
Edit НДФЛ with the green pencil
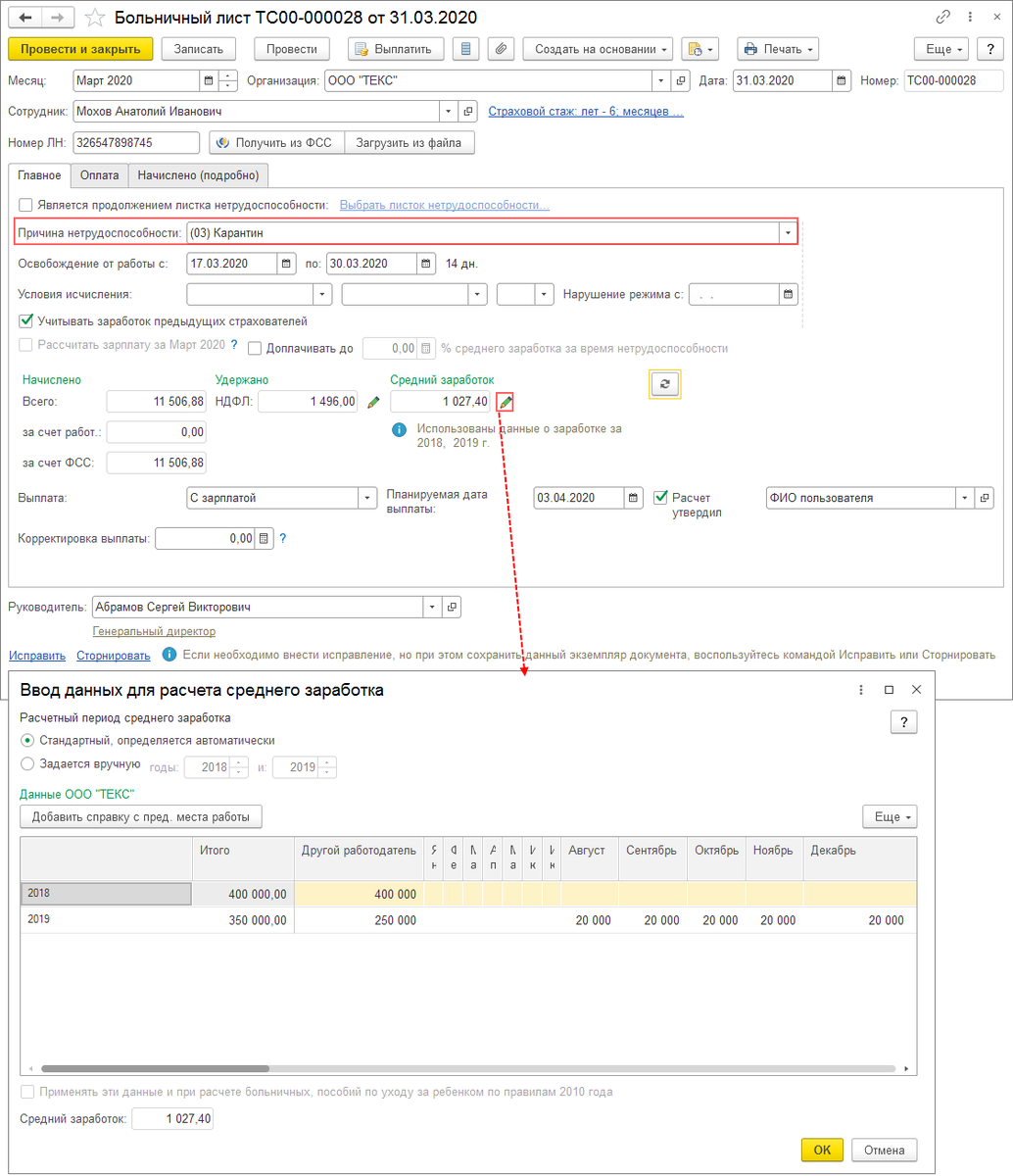click(373, 402)
